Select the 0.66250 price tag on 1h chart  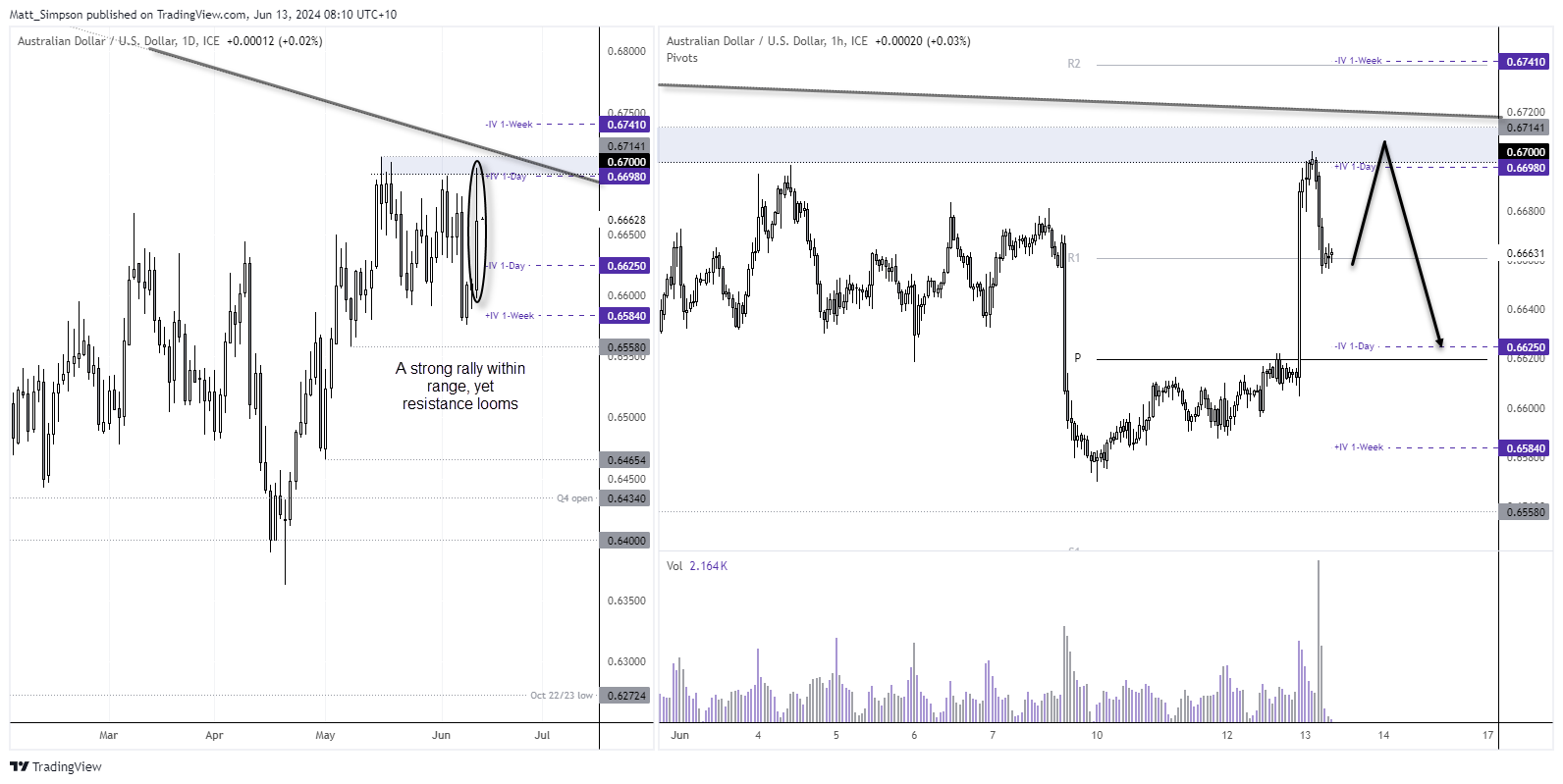coord(1526,347)
